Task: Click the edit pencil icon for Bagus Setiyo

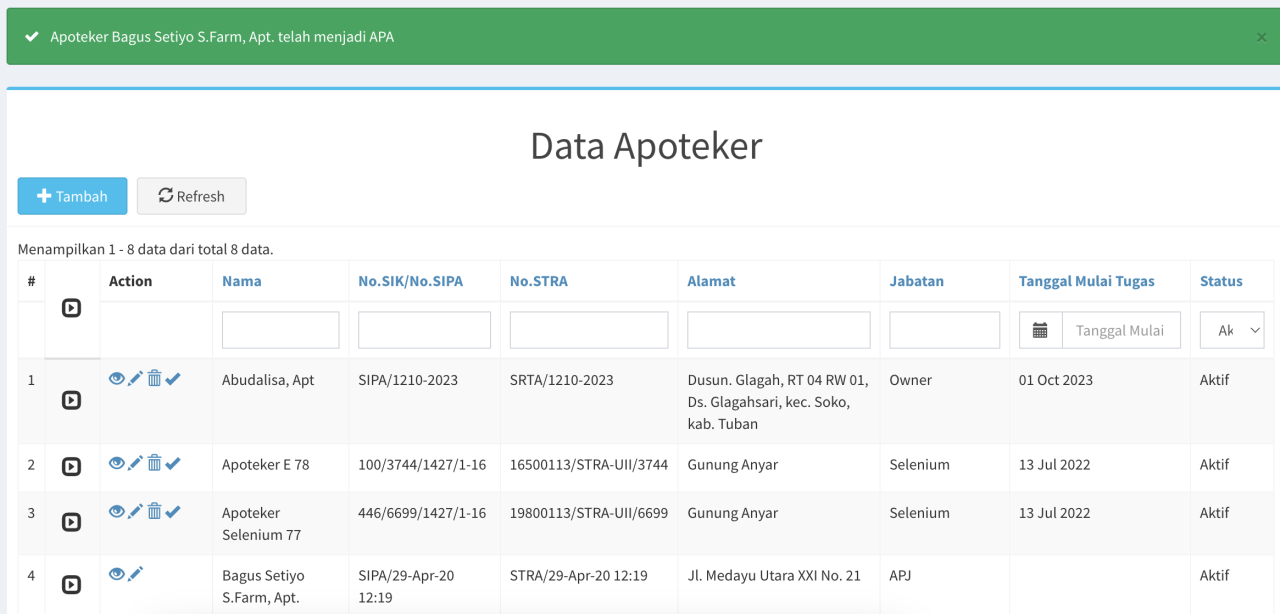Action: point(136,573)
